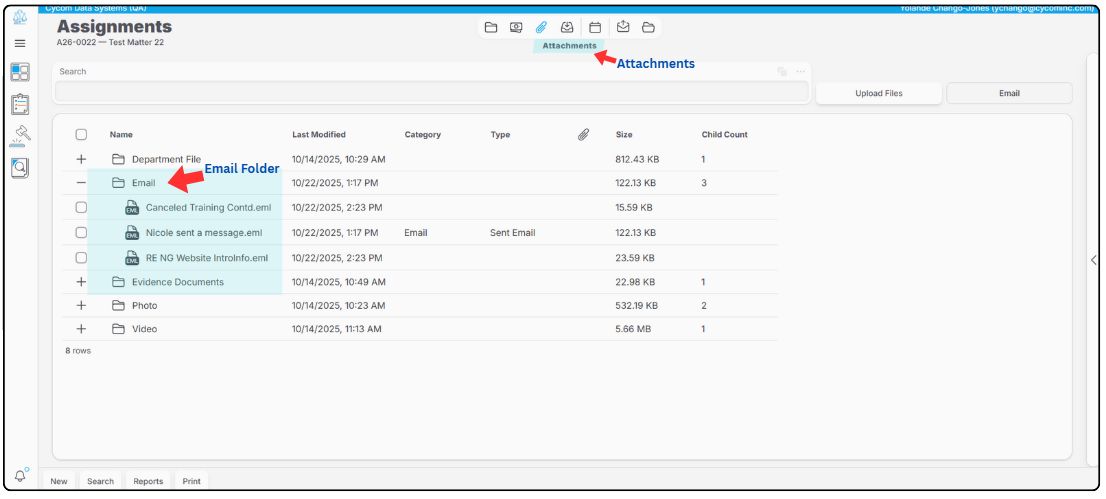Sort by the Name column header
This screenshot has height=499, width=1106.
tap(121, 134)
